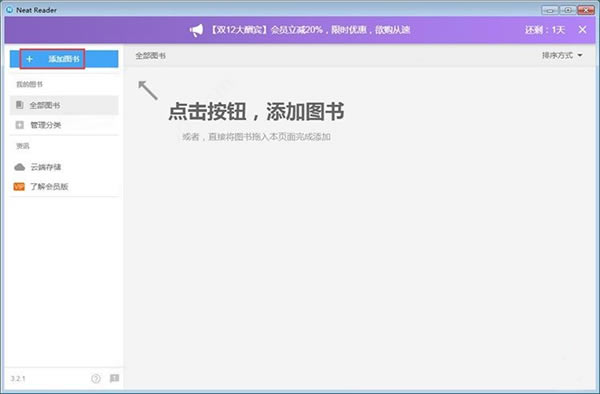600x394 pixels.
Task: Click the feedback message icon
Action: (x=114, y=378)
